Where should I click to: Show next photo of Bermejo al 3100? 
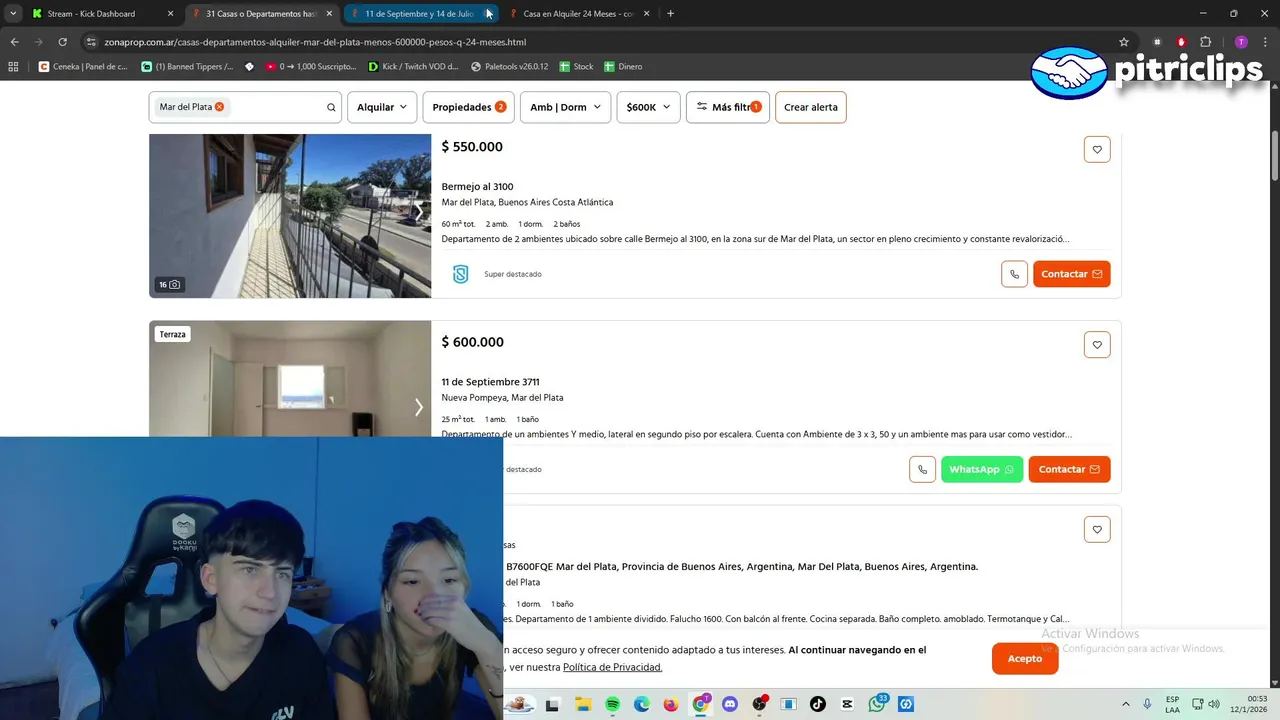[x=419, y=212]
